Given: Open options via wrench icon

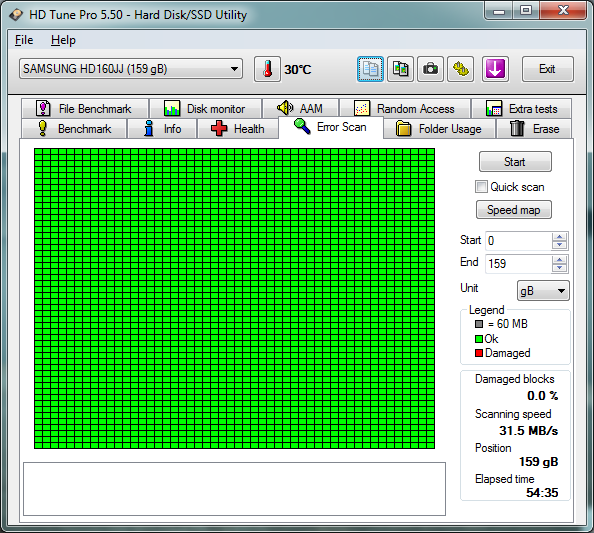Looking at the screenshot, I should tap(461, 69).
